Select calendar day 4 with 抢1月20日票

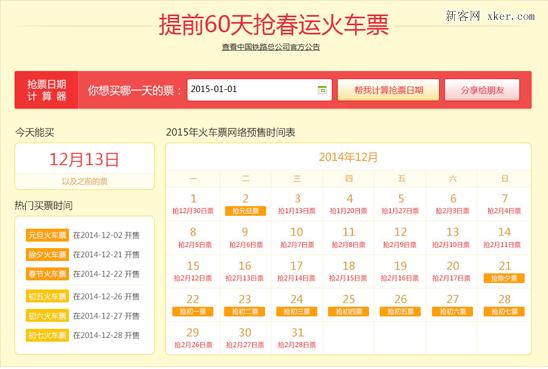(x=349, y=204)
